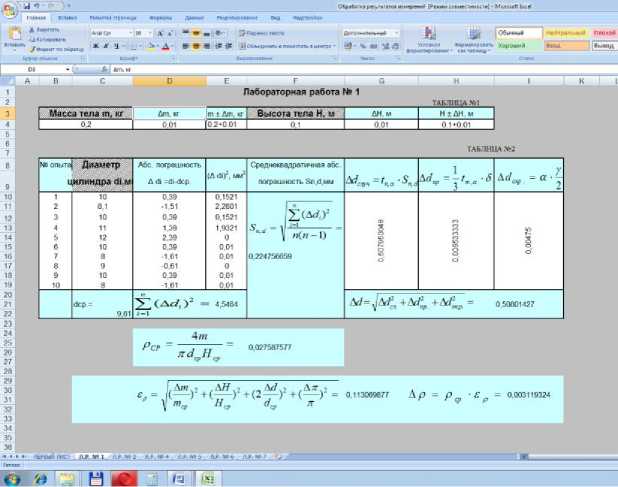Switch to the Вставка ribbon tab
Screen dimensions: 618x487
(70, 17)
